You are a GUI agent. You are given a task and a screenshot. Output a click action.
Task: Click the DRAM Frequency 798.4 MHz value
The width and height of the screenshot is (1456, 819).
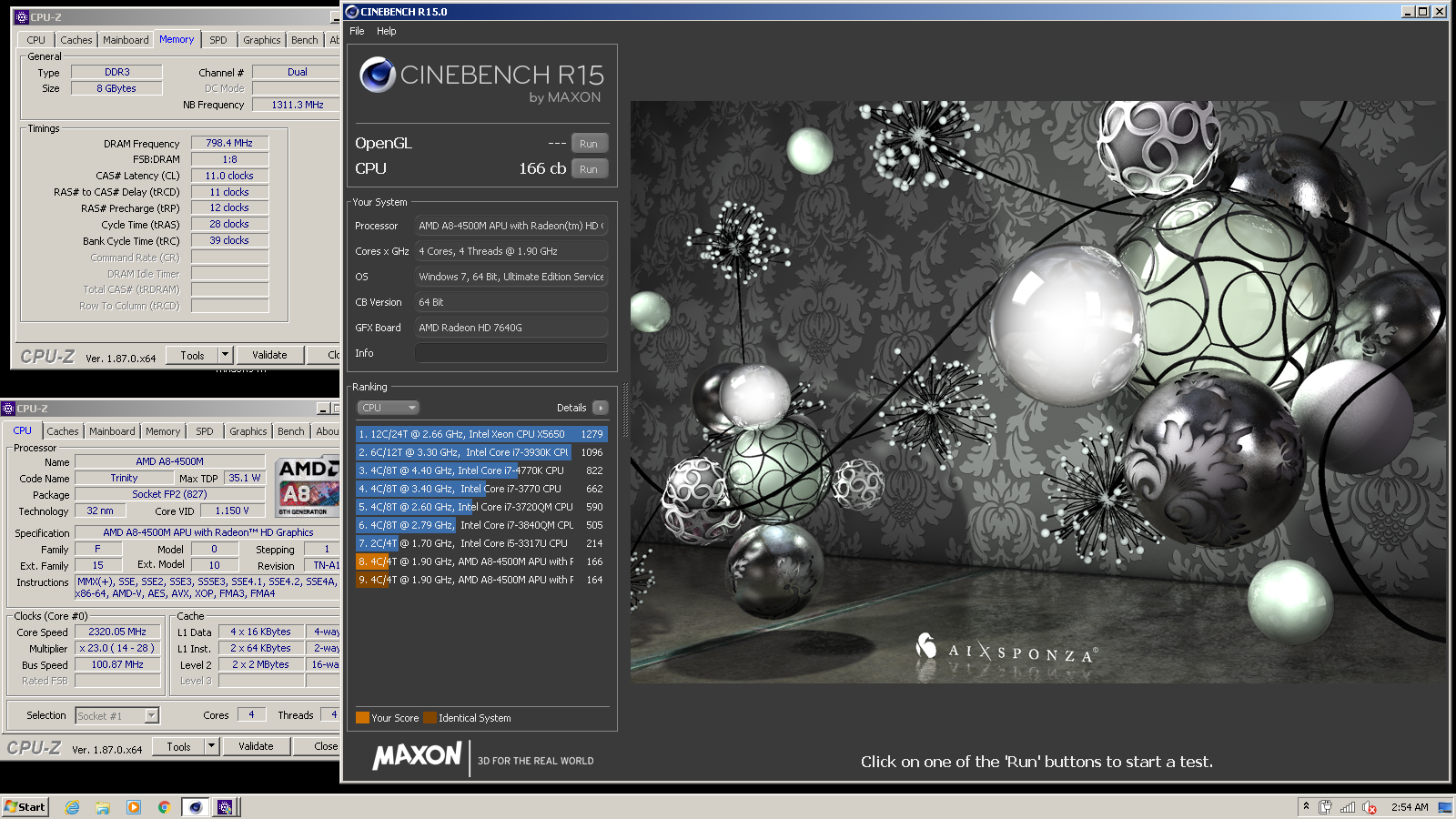[229, 143]
